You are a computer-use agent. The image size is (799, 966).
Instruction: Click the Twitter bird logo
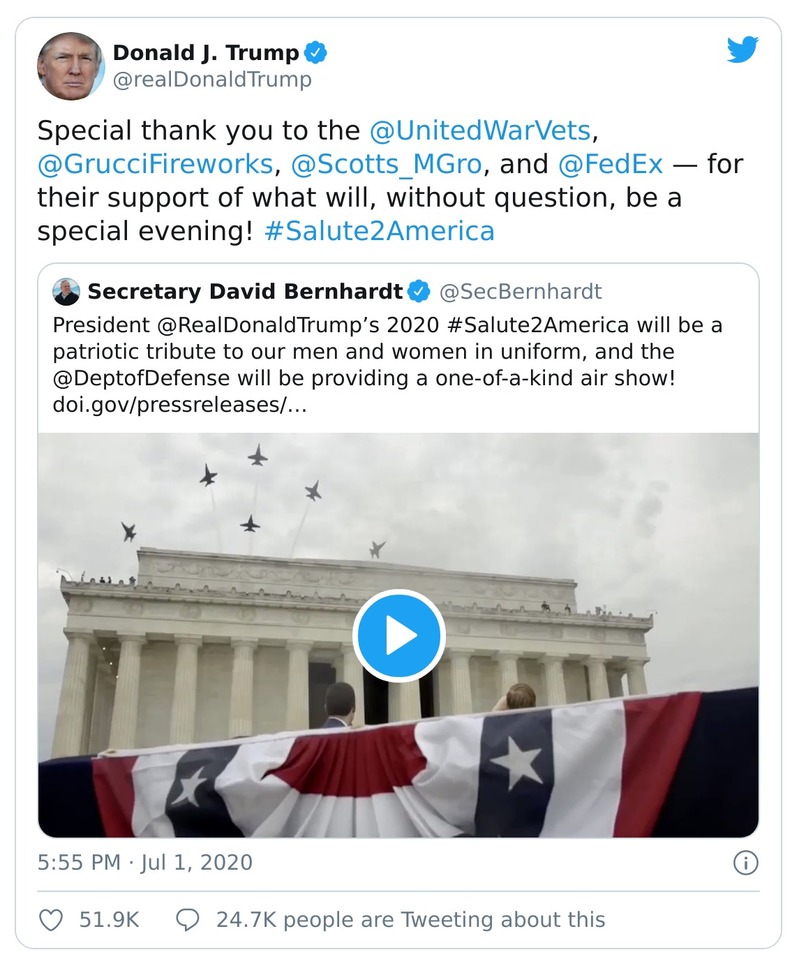pos(742,50)
